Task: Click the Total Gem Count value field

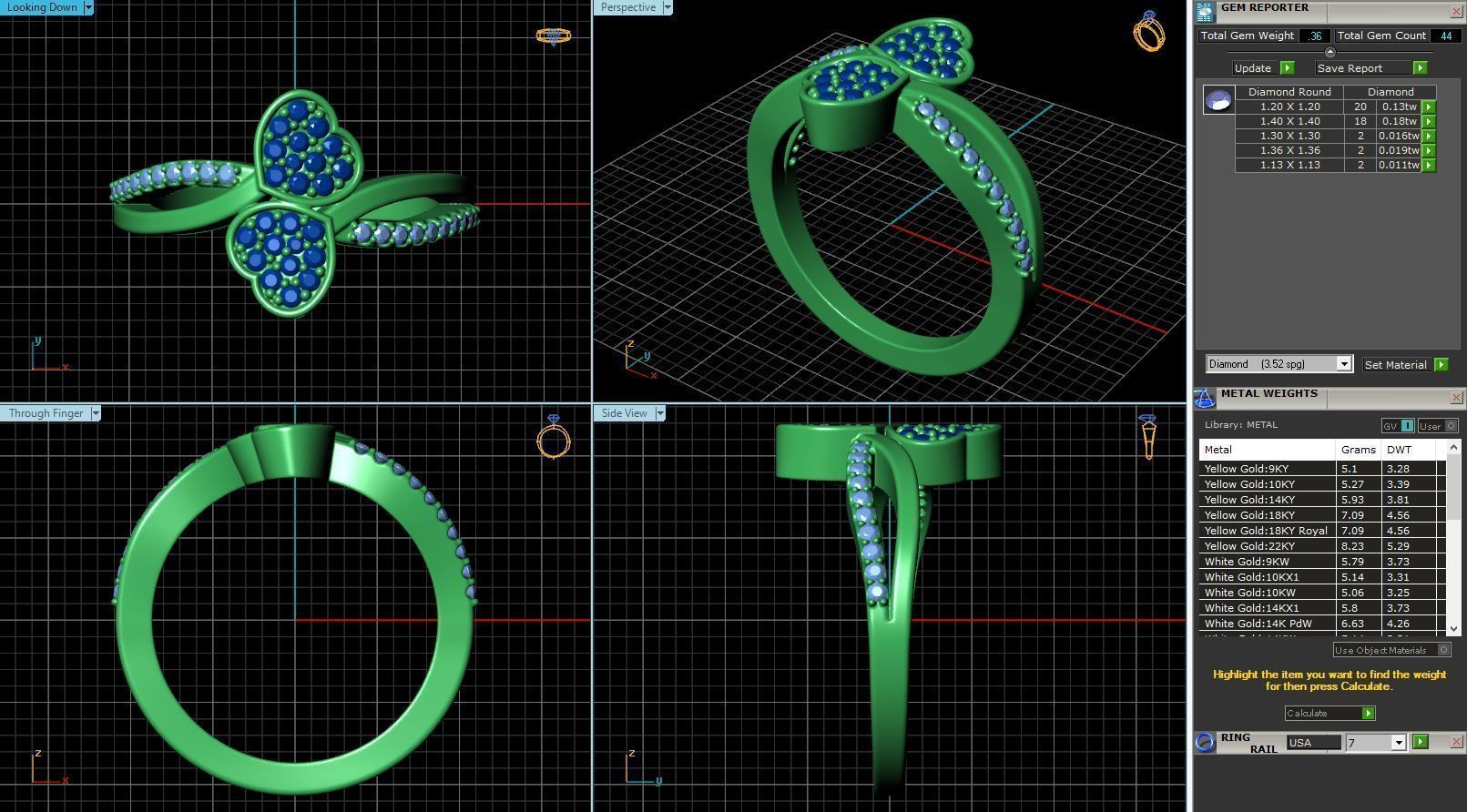Action: point(1446,36)
